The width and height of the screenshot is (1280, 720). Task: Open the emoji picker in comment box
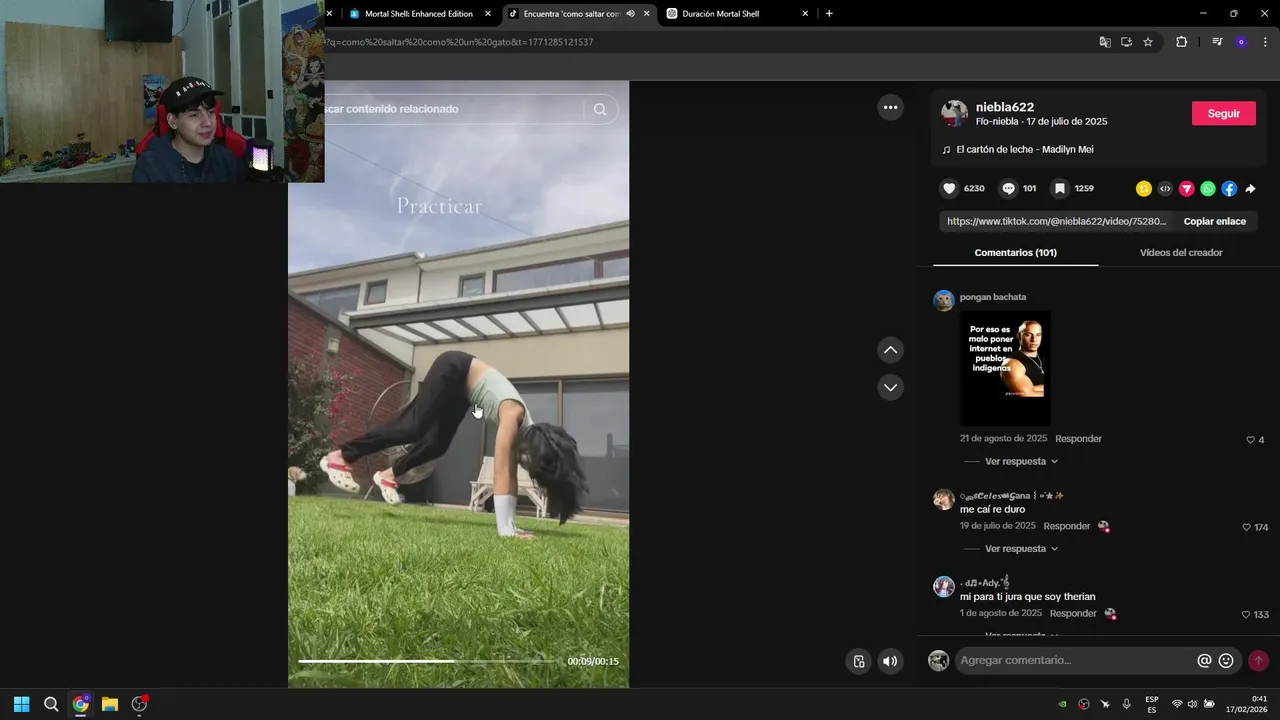tap(1226, 661)
